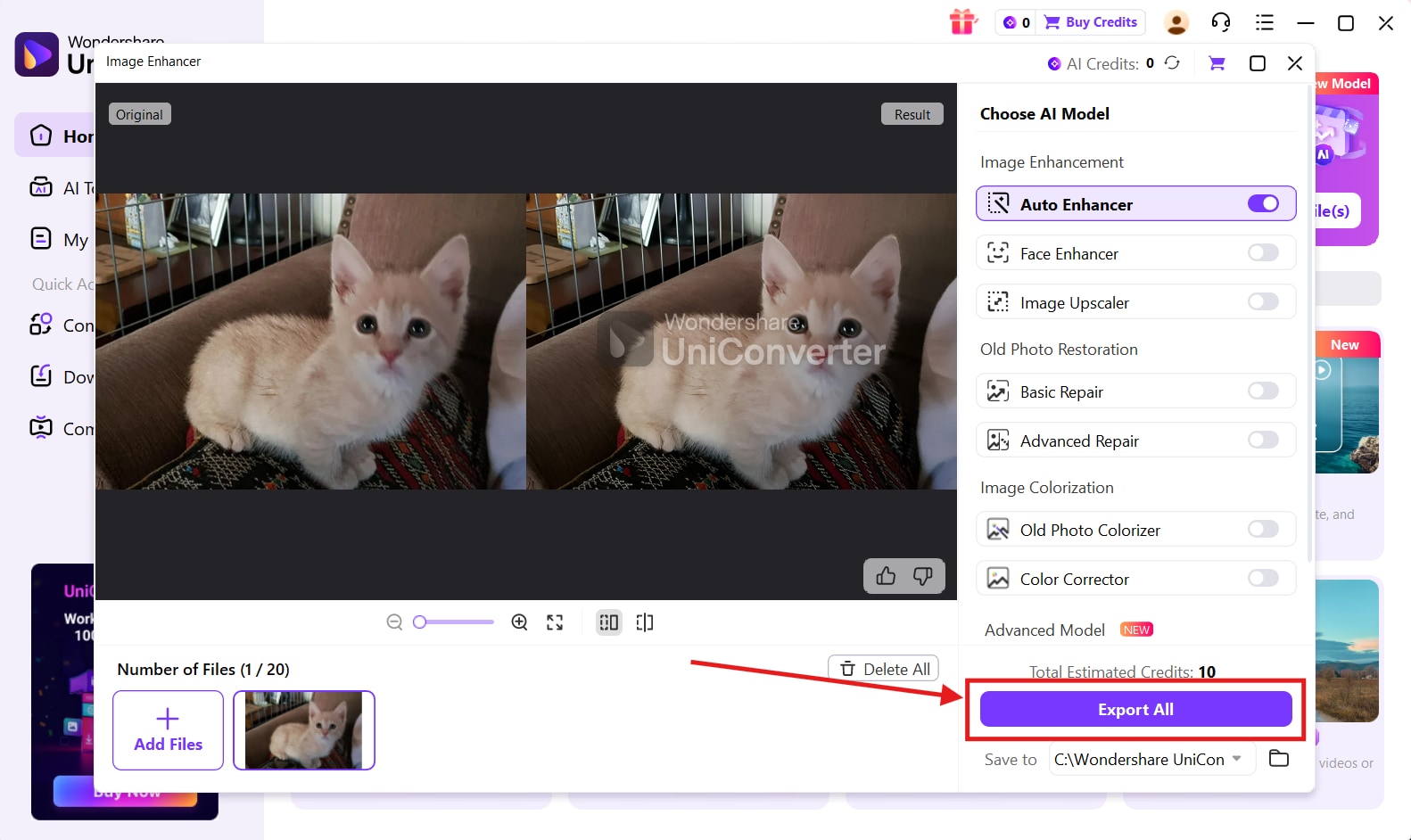Click the Old Photo Colorizer icon
Screen dimensions: 1411x840
998,530
